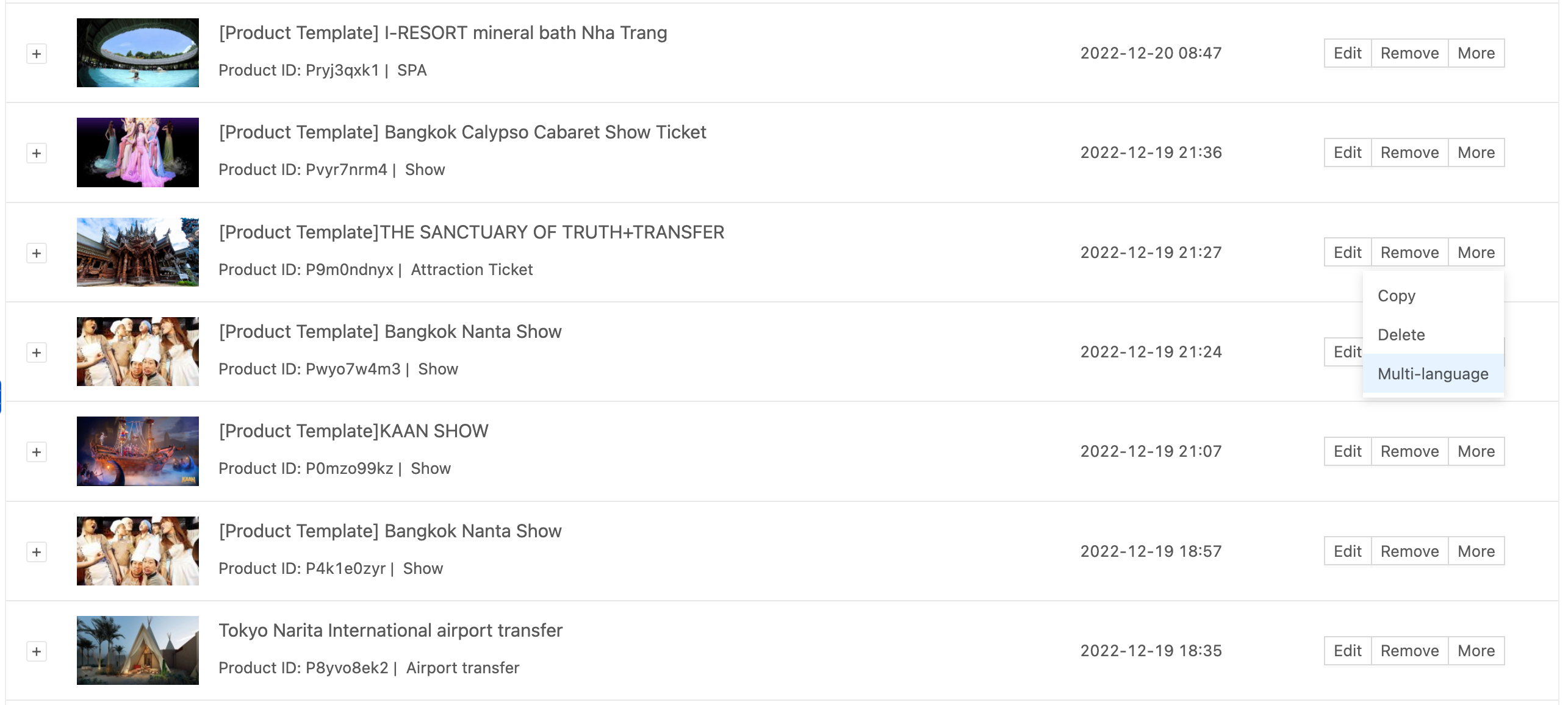Screen dimensions: 1568x705
Task: Open More menu for KAAN SHOW
Action: 1476,451
